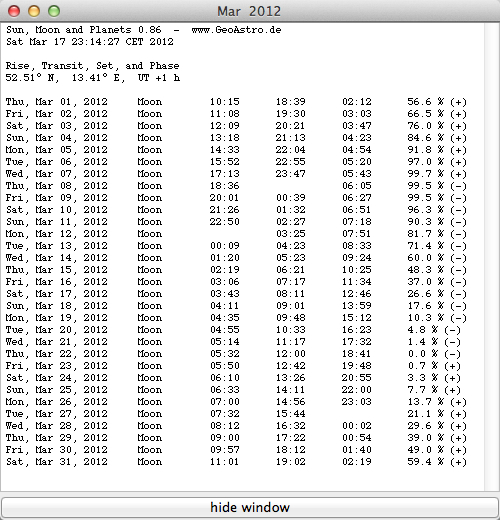The image size is (500, 520).
Task: Click the Moon label on Mar 12 row
Action: (x=150, y=234)
